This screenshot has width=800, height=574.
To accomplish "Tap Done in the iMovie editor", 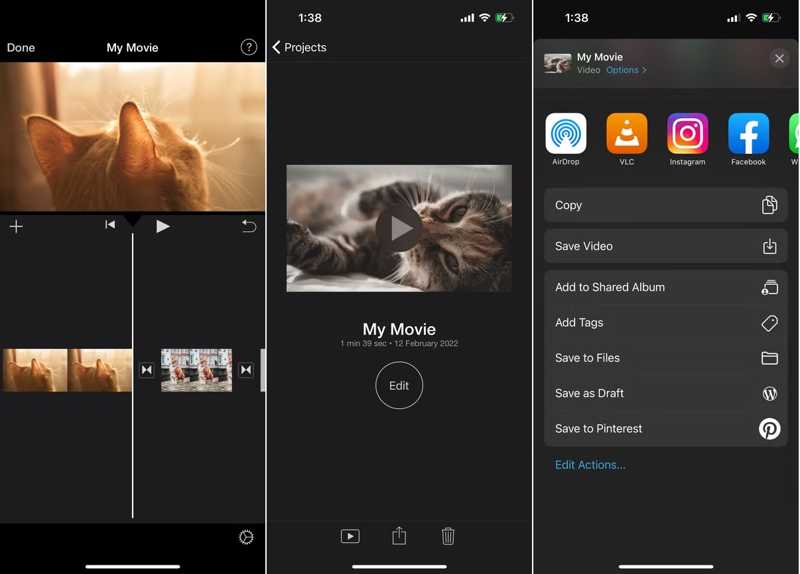I will 21,47.
